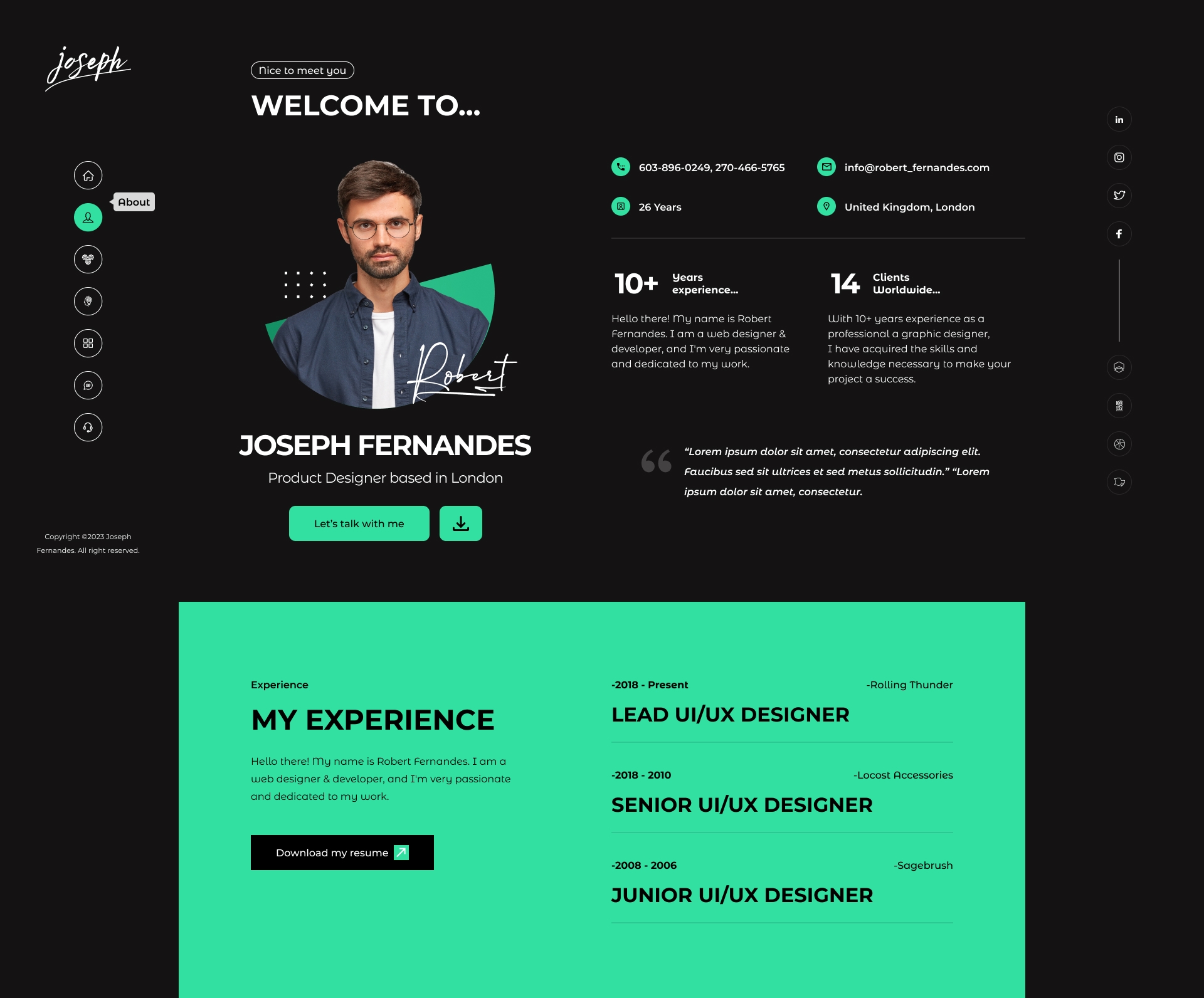Viewport: 1204px width, 998px height.
Task: Click the lightbulb/ideas icon in sidebar
Action: click(x=88, y=301)
